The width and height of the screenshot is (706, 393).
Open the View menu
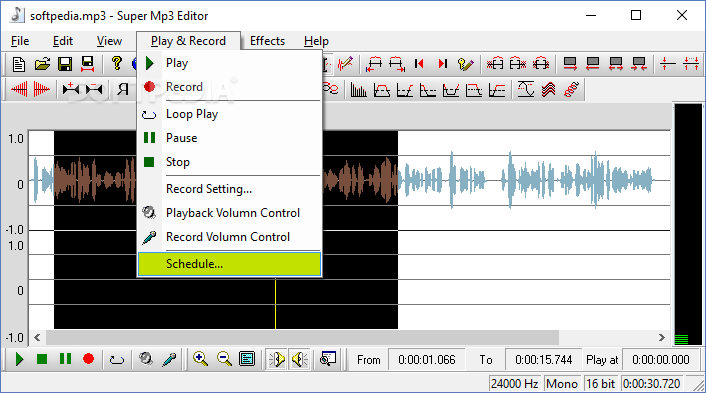pyautogui.click(x=109, y=41)
